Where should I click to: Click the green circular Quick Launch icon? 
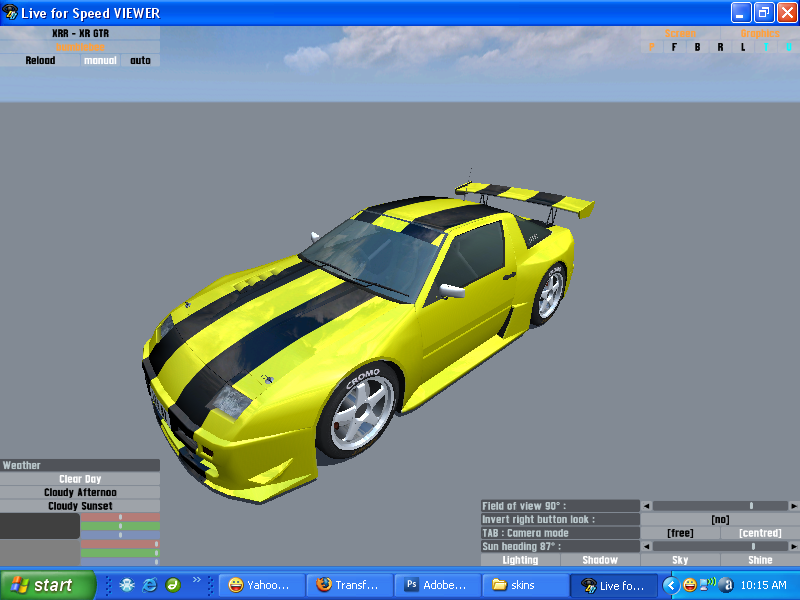173,585
